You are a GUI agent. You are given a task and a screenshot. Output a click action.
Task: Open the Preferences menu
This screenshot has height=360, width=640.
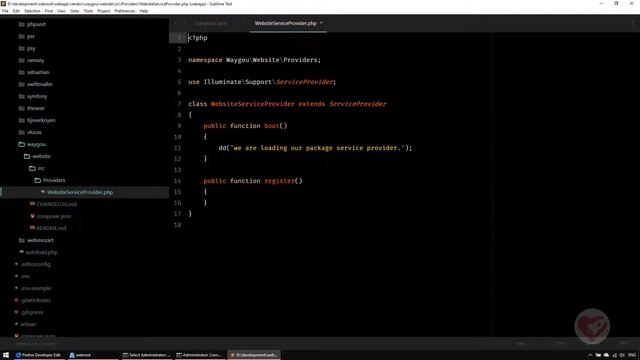124,11
